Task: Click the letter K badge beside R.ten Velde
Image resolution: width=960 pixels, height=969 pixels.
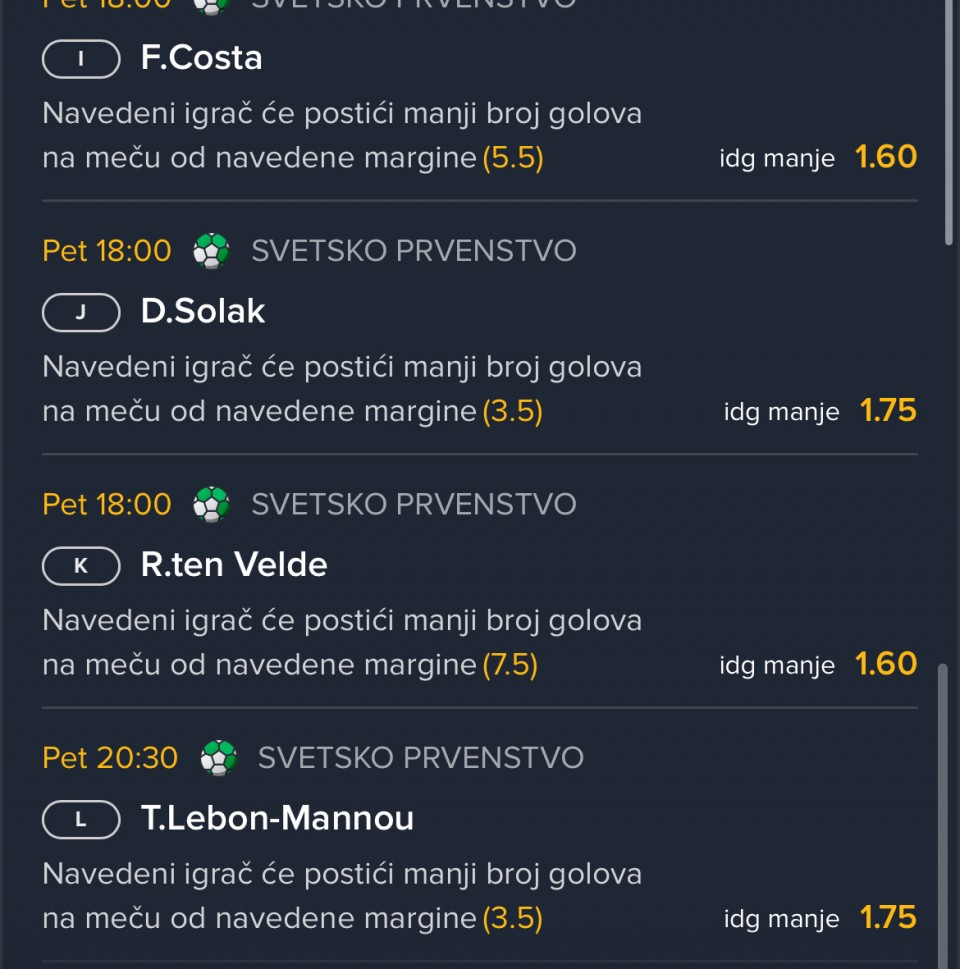Action: click(81, 566)
